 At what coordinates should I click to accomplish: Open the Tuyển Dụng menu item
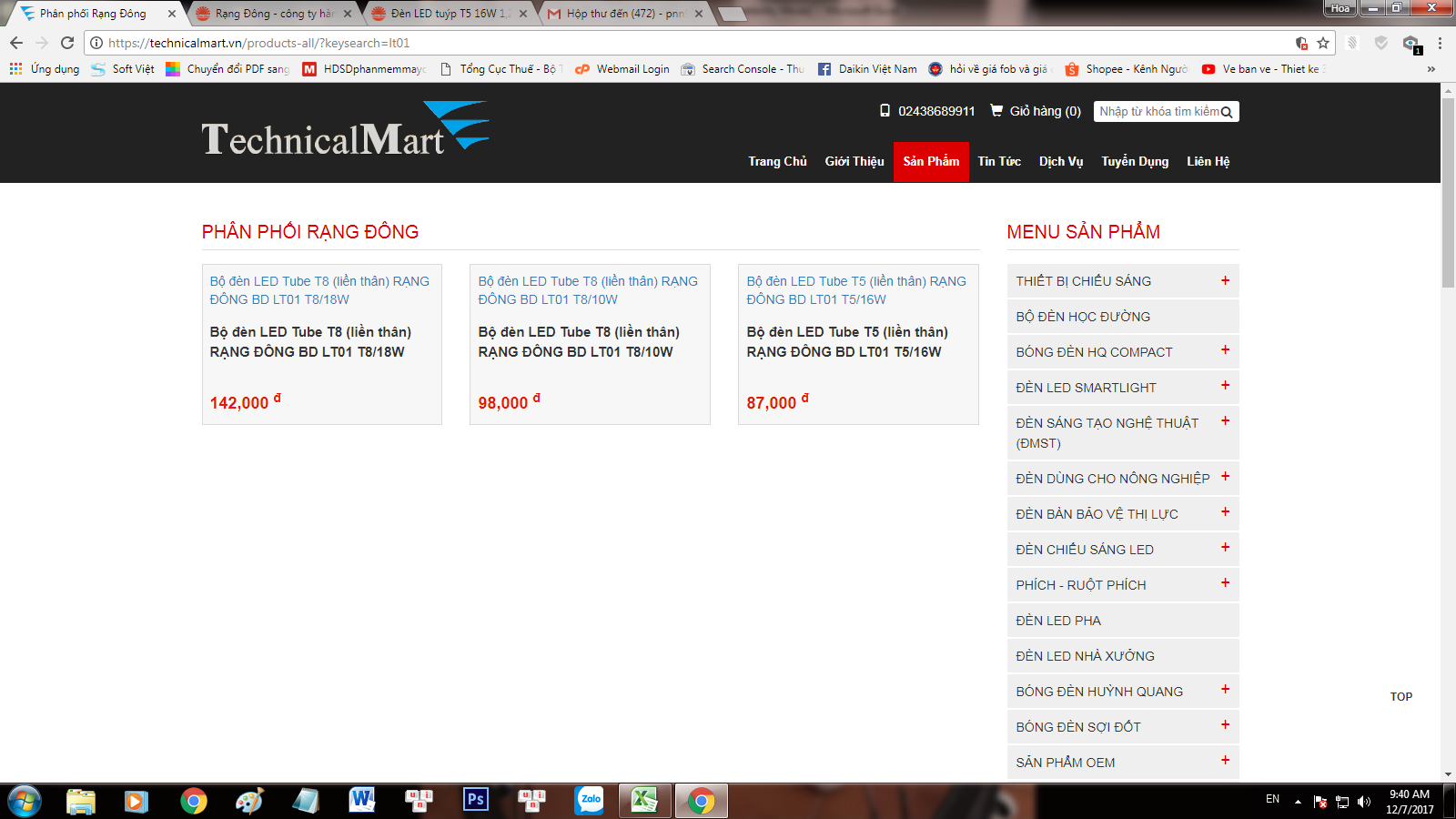click(x=1135, y=161)
